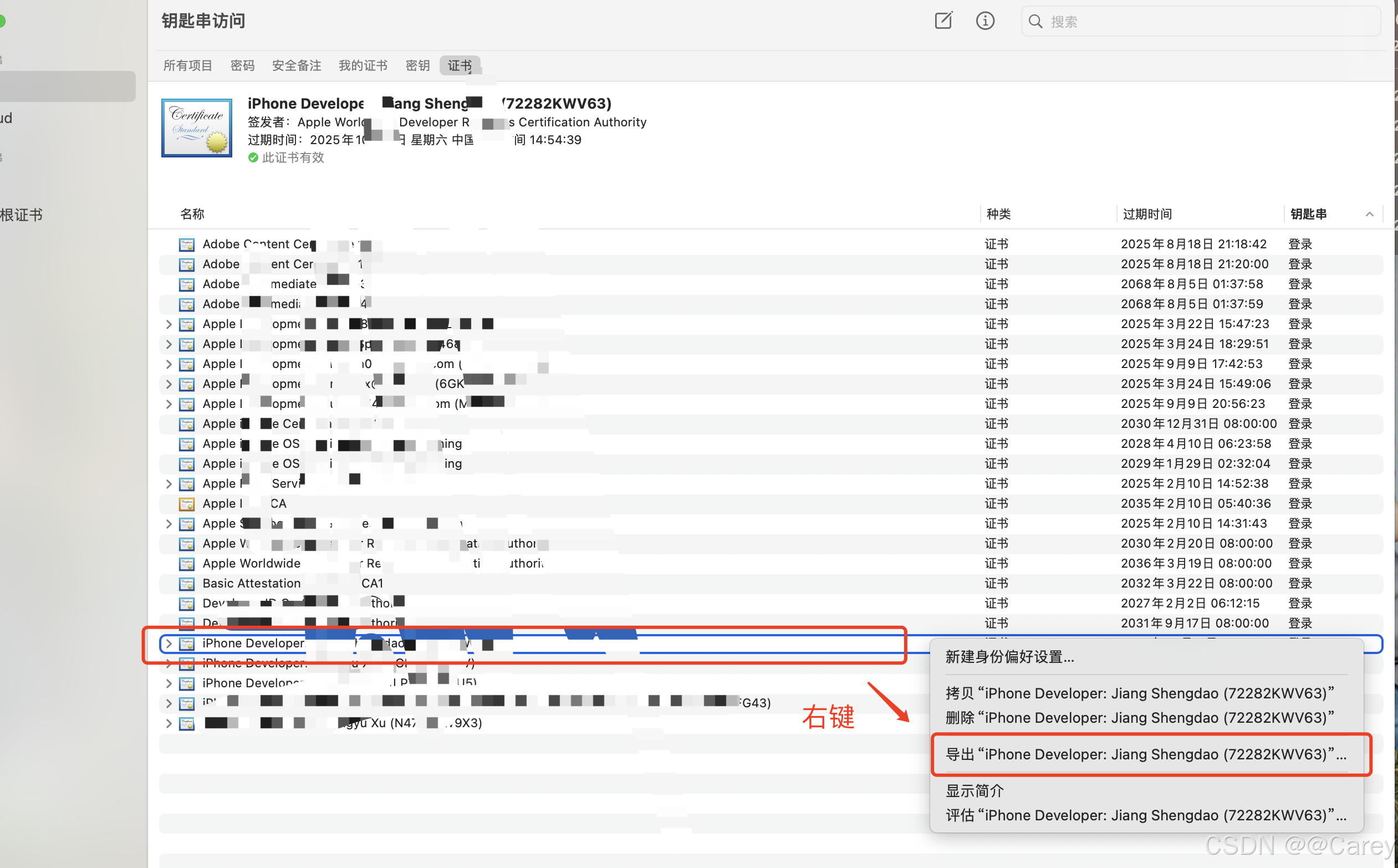Click the certificate icon expiring 2035年2月10日
Image resolution: width=1398 pixels, height=868 pixels.
pyautogui.click(x=187, y=504)
